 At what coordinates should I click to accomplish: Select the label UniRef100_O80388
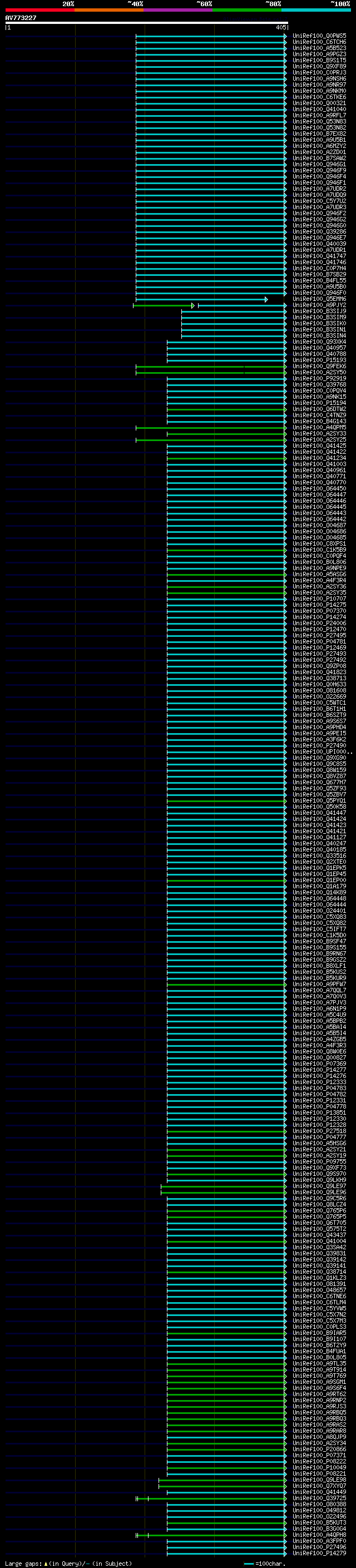point(319,1503)
